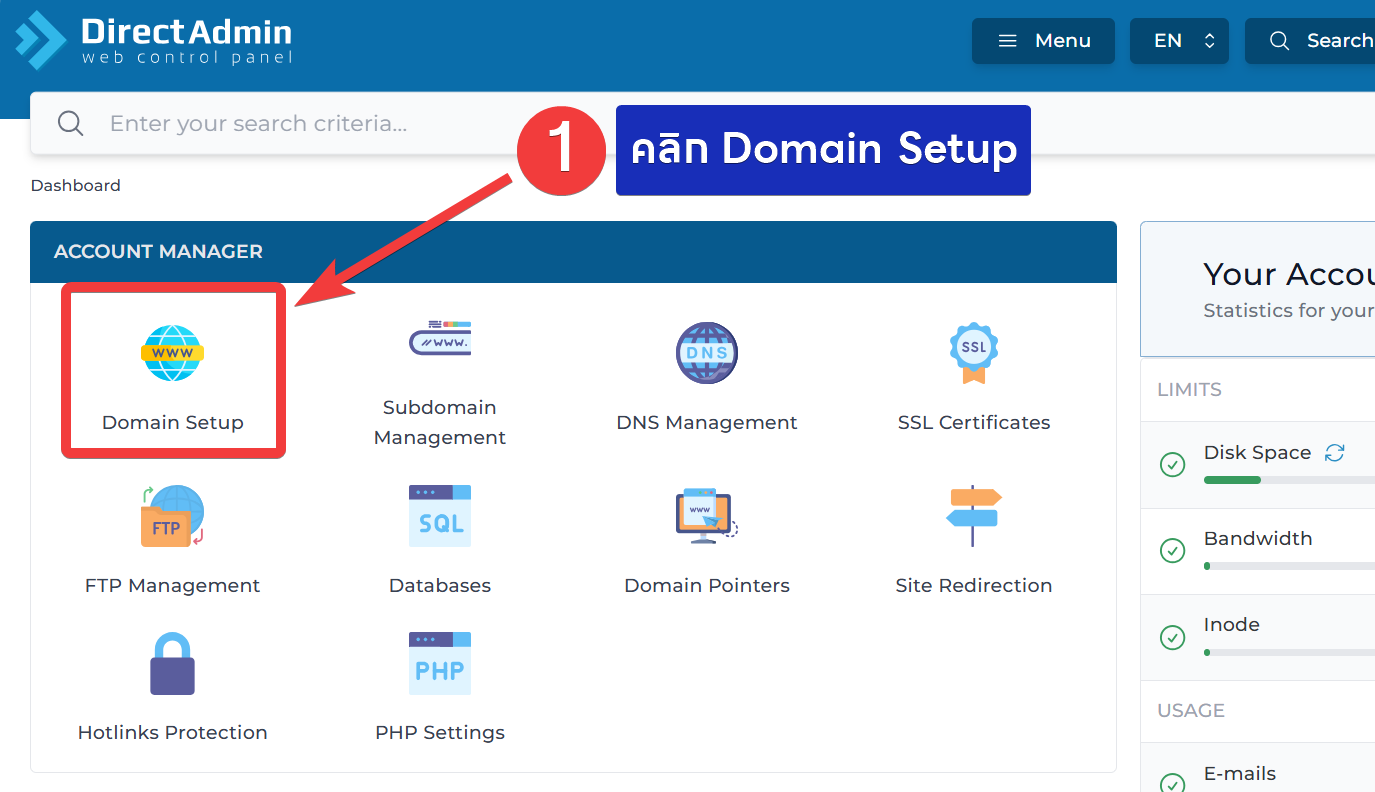Click the Account Manager section header
This screenshot has height=792, width=1375.
click(x=158, y=252)
